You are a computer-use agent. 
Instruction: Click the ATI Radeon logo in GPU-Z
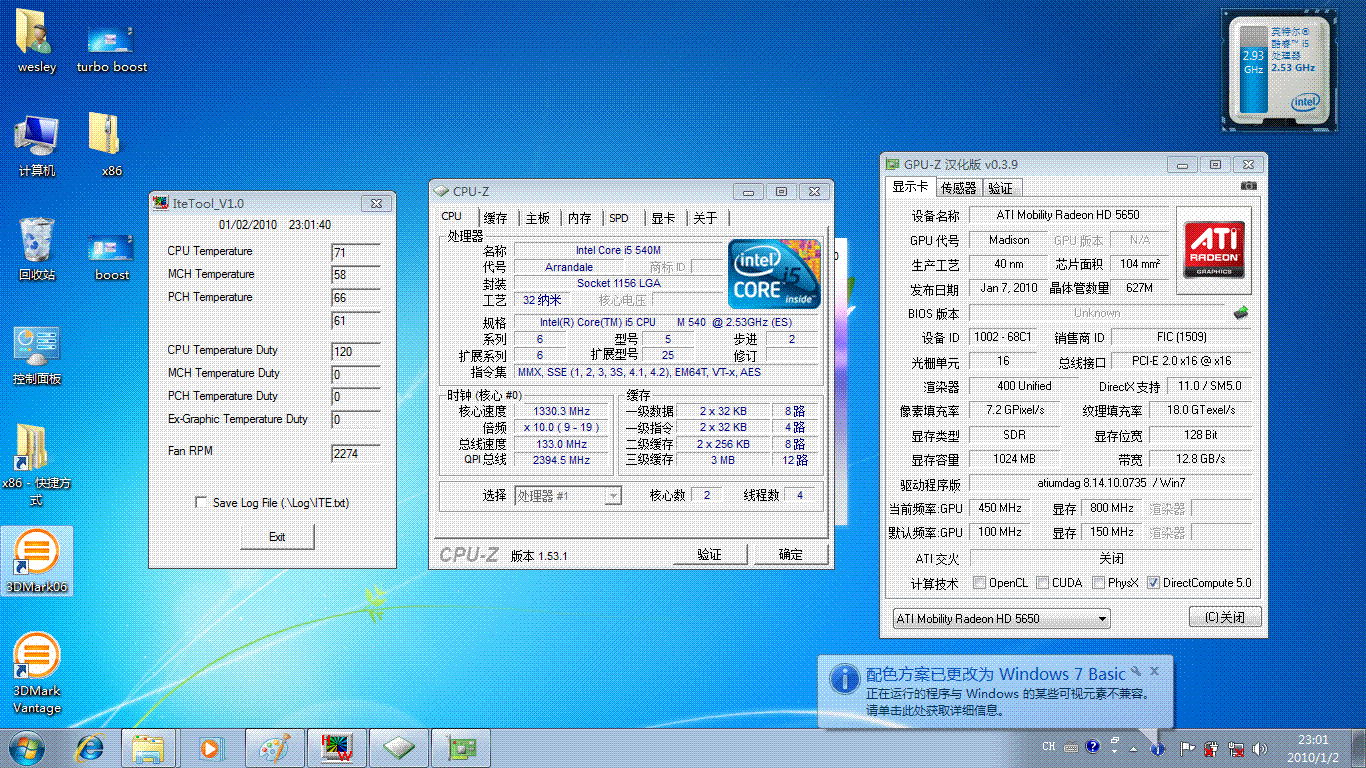[1214, 250]
